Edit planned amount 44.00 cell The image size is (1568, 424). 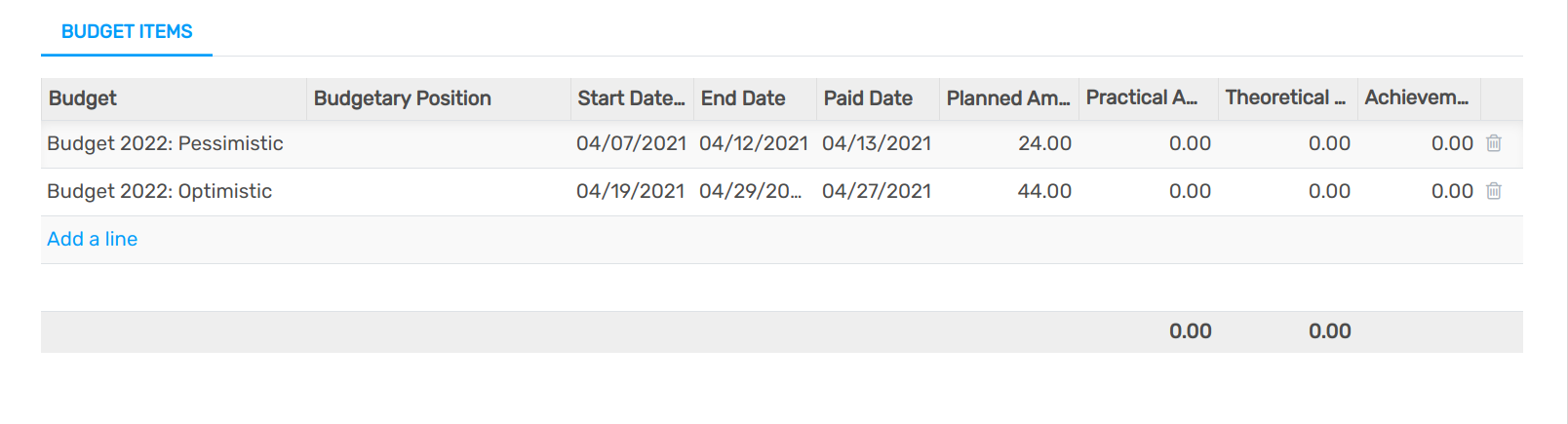[1044, 191]
